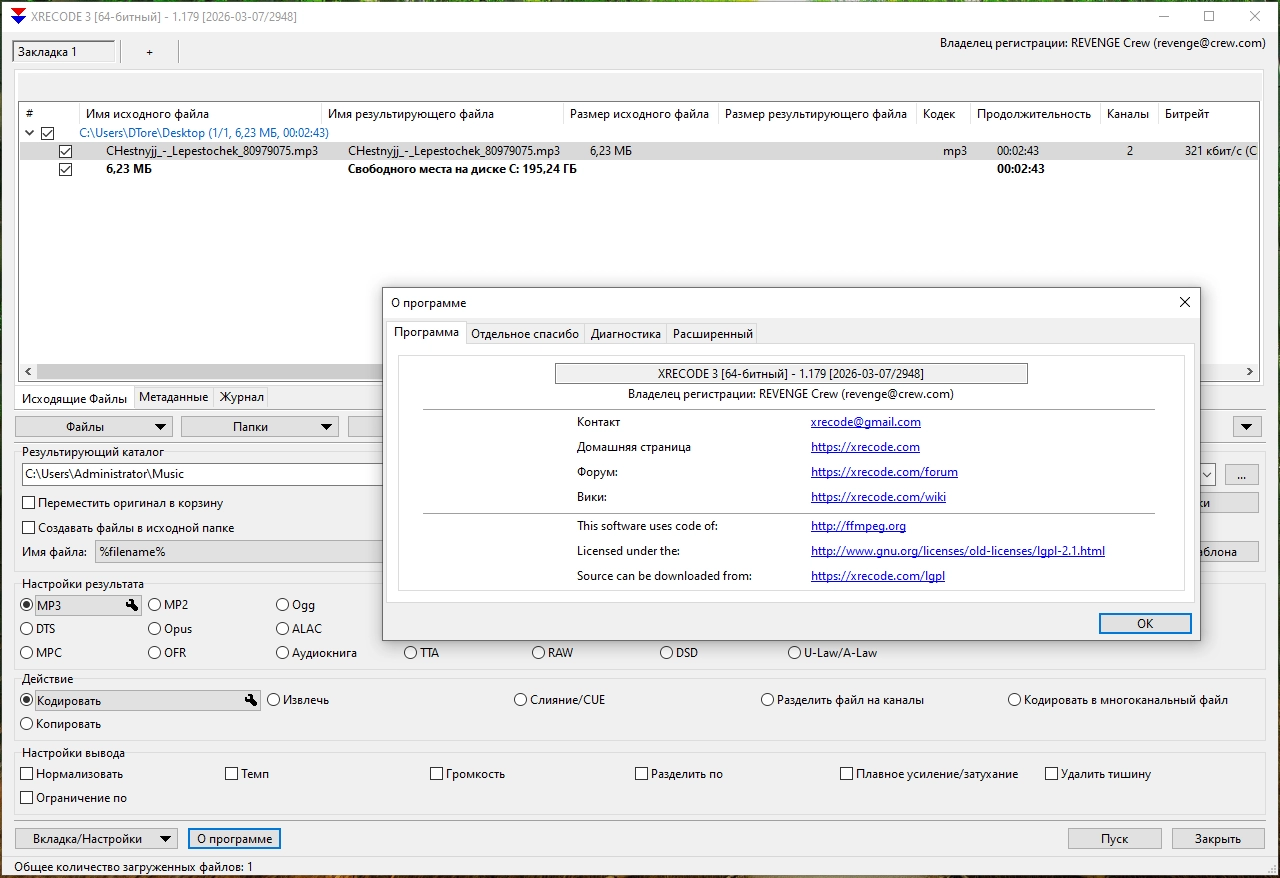Enable the Разделить по option
The height and width of the screenshot is (878, 1280).
click(x=642, y=774)
